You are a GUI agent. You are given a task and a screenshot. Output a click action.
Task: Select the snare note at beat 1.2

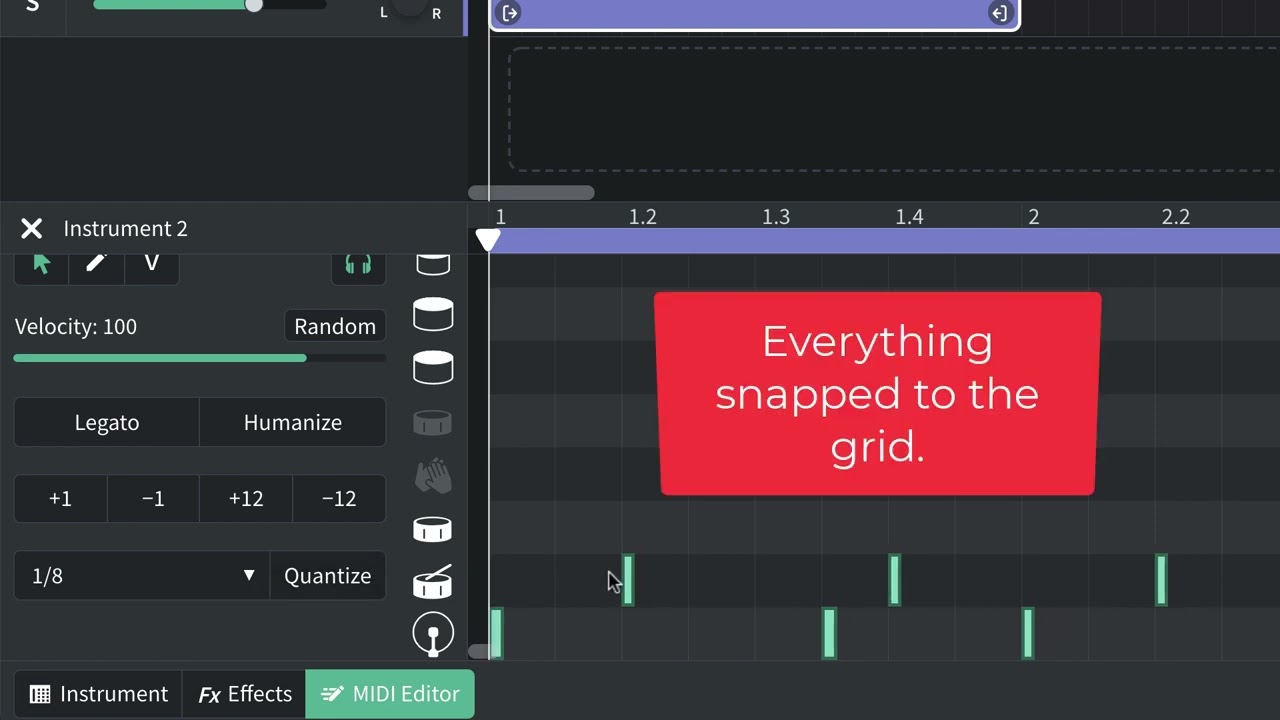point(628,580)
